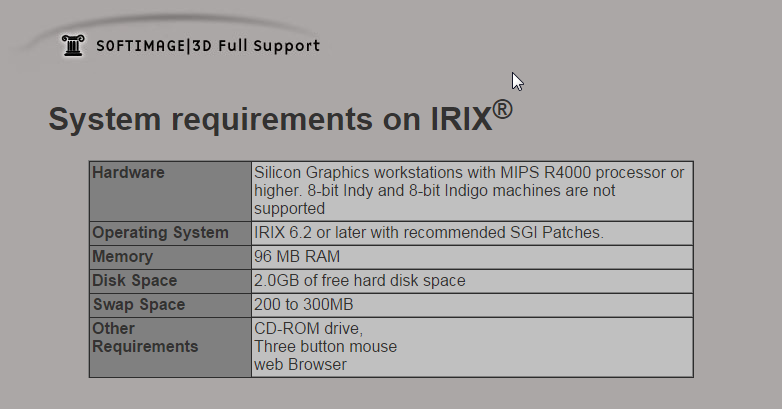Select the Hardware row label cell
The image size is (782, 409).
[128, 173]
